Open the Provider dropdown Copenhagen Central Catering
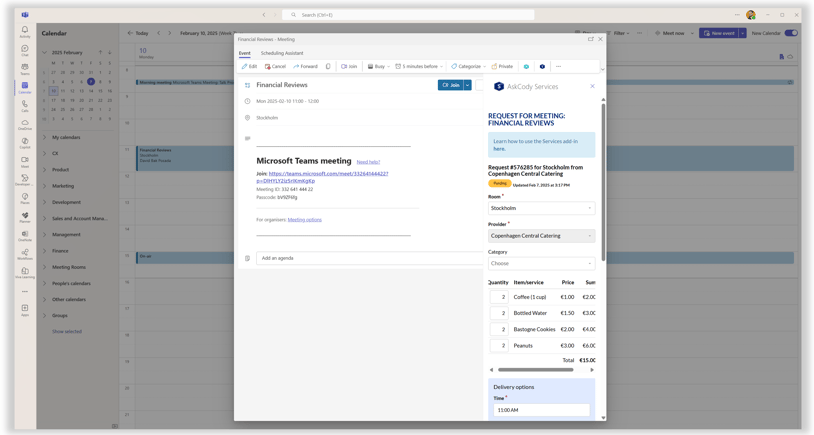 (541, 236)
